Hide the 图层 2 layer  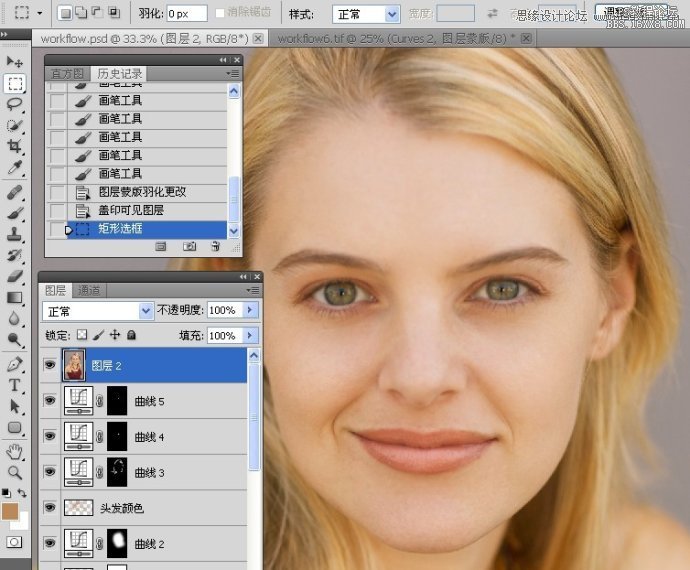tap(50, 365)
